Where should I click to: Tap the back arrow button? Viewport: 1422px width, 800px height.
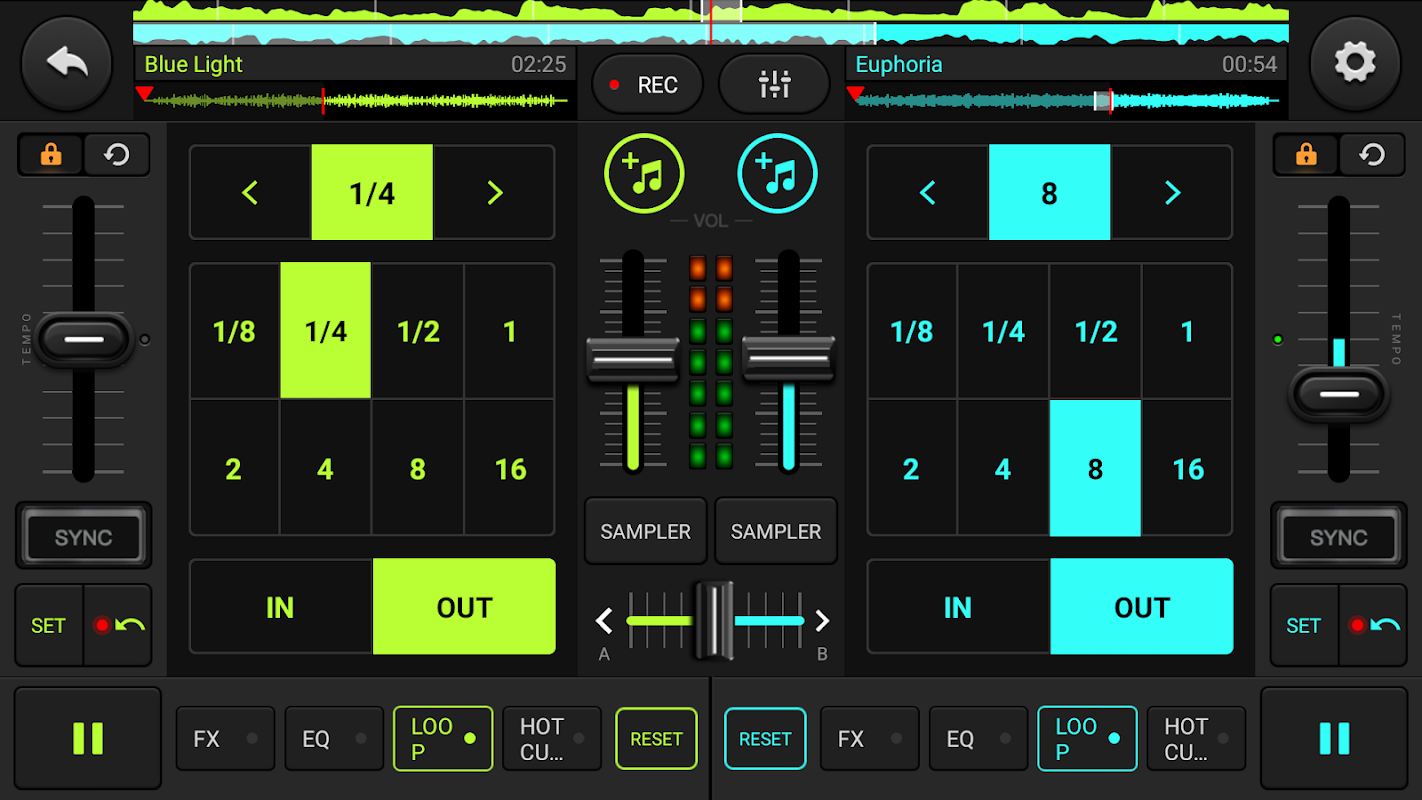66,63
